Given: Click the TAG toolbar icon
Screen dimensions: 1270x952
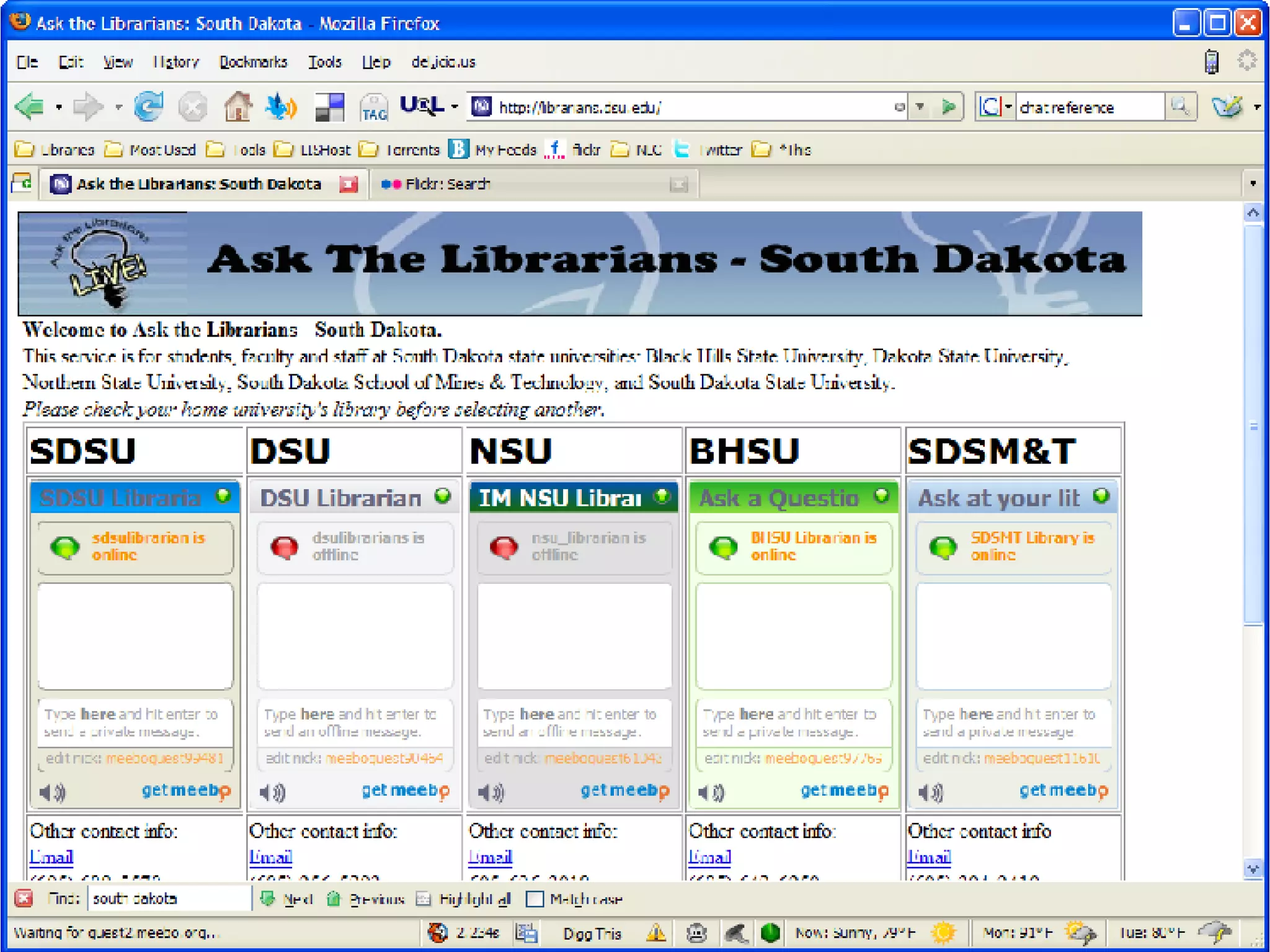Looking at the screenshot, I should pyautogui.click(x=374, y=108).
